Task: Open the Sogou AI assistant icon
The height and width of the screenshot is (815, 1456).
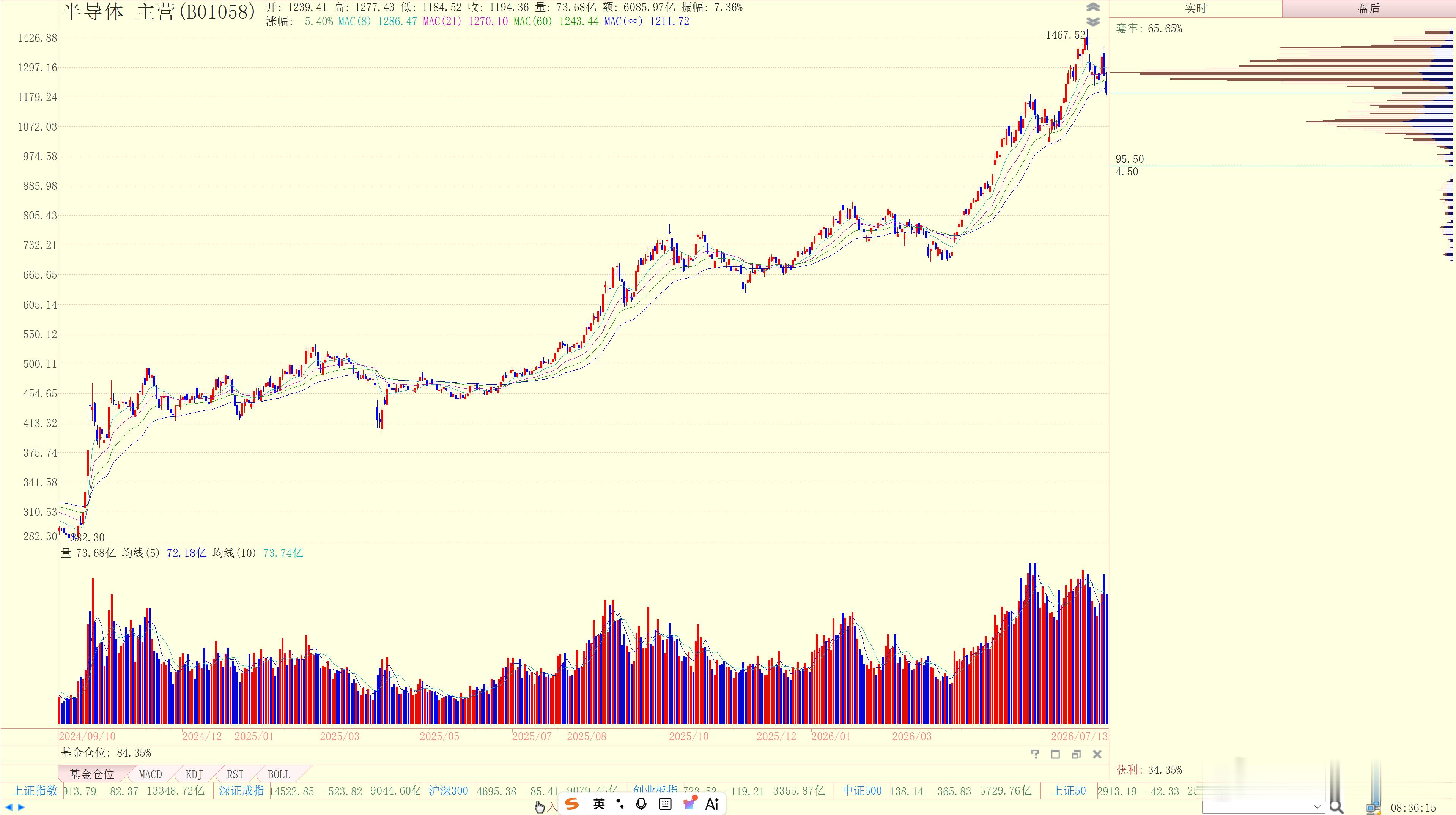Action: (x=712, y=804)
